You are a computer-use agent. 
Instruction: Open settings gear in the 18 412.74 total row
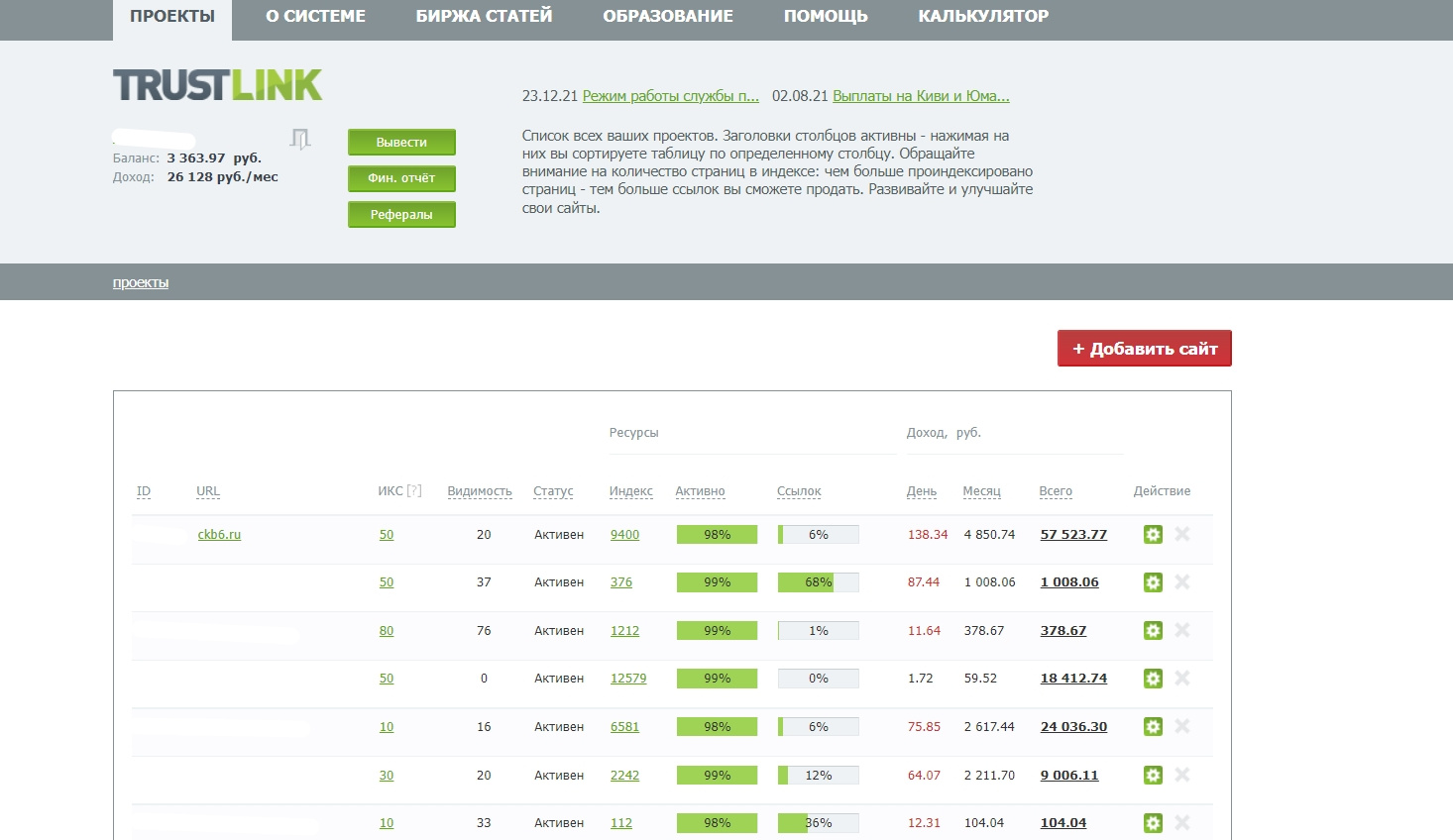(1153, 679)
